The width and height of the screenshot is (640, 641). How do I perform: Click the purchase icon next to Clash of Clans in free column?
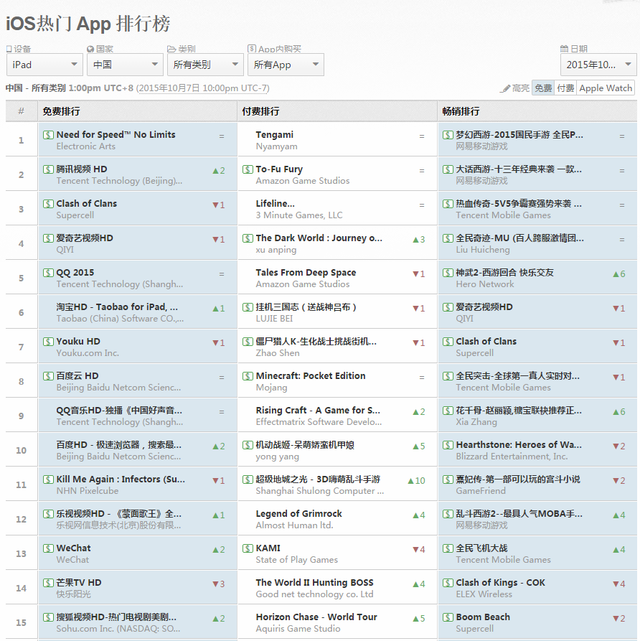click(48, 204)
